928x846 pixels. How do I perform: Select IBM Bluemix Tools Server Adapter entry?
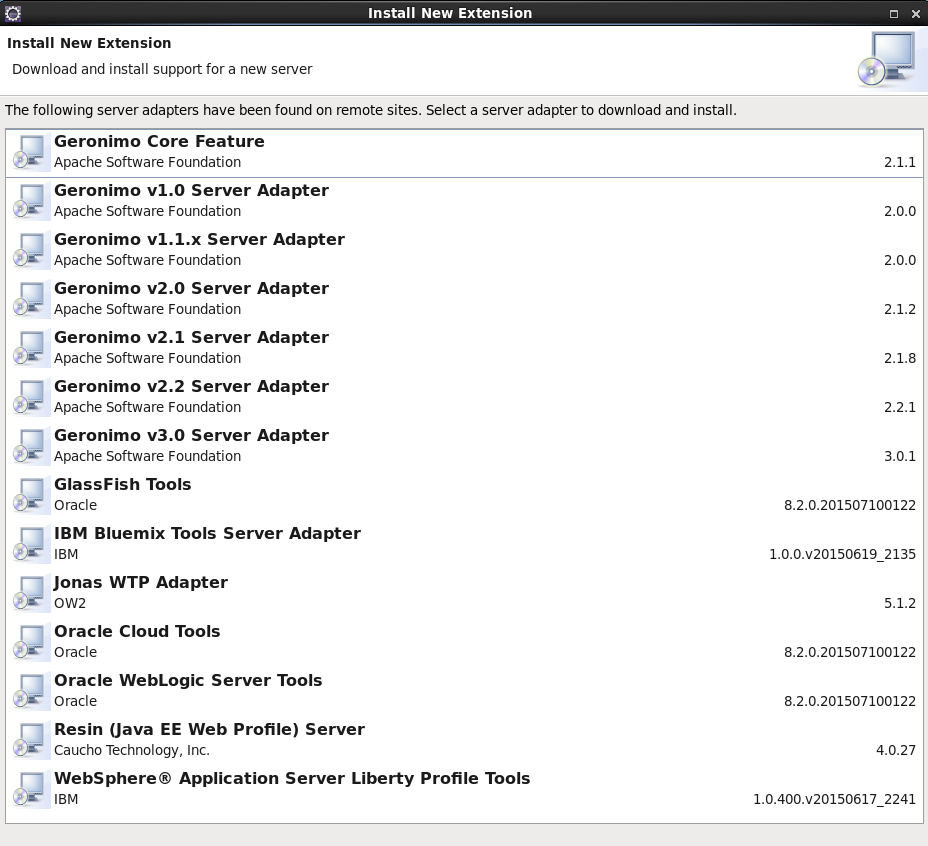tap(464, 545)
